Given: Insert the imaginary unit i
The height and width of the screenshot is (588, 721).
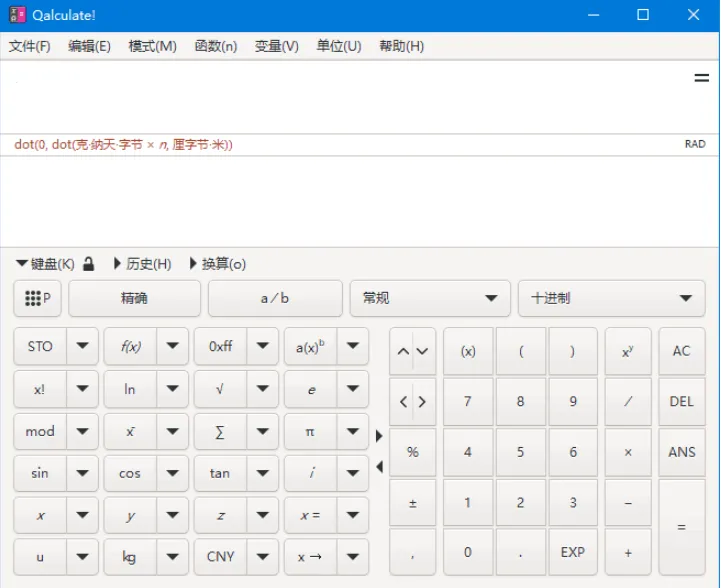Looking at the screenshot, I should click(310, 474).
